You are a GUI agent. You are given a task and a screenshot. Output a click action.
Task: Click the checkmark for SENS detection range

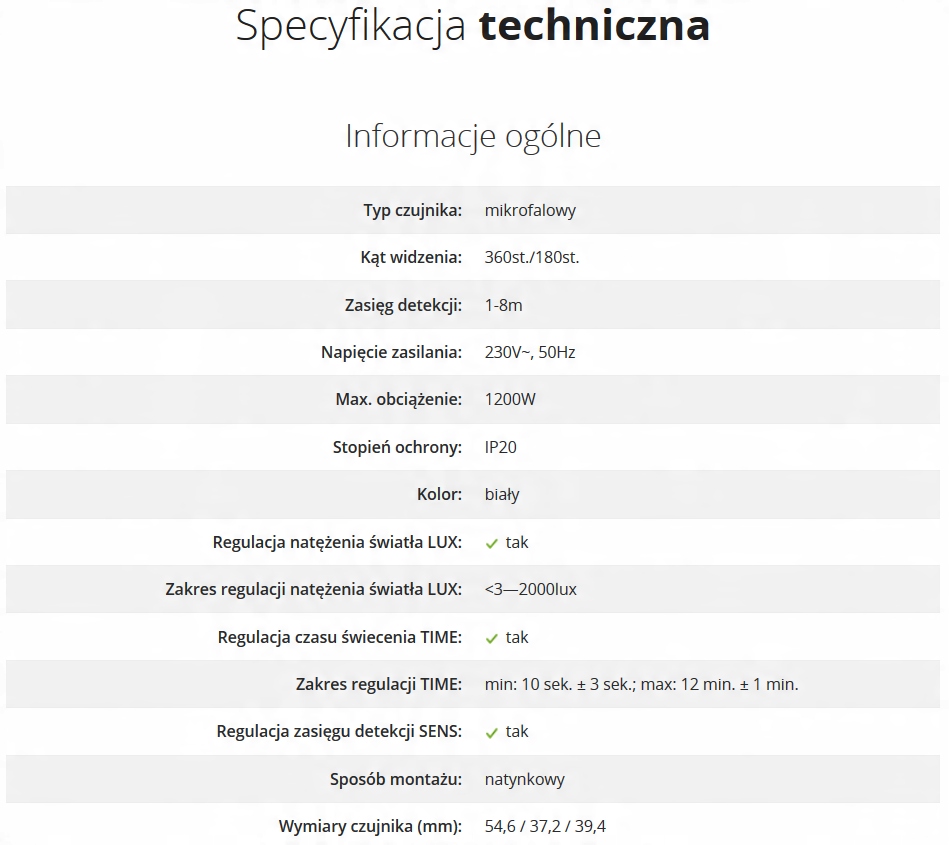491,732
